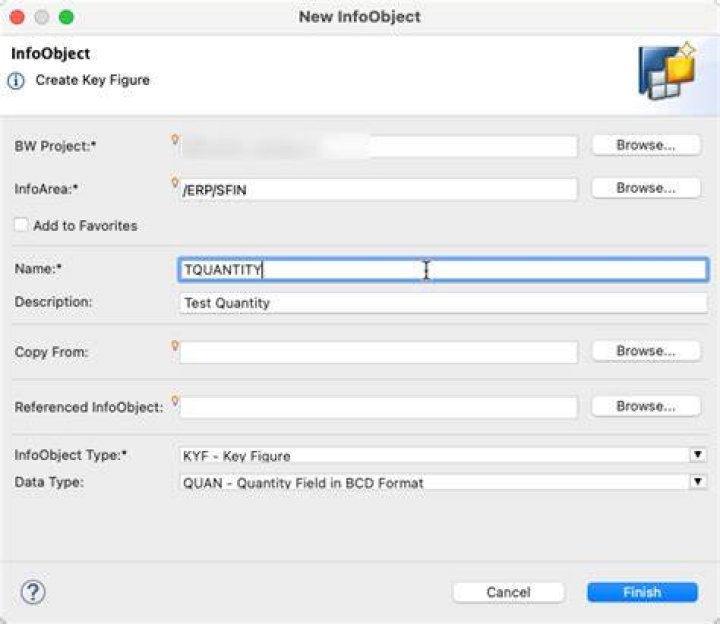
Task: Open the Data Type dropdown
Action: 698,481
